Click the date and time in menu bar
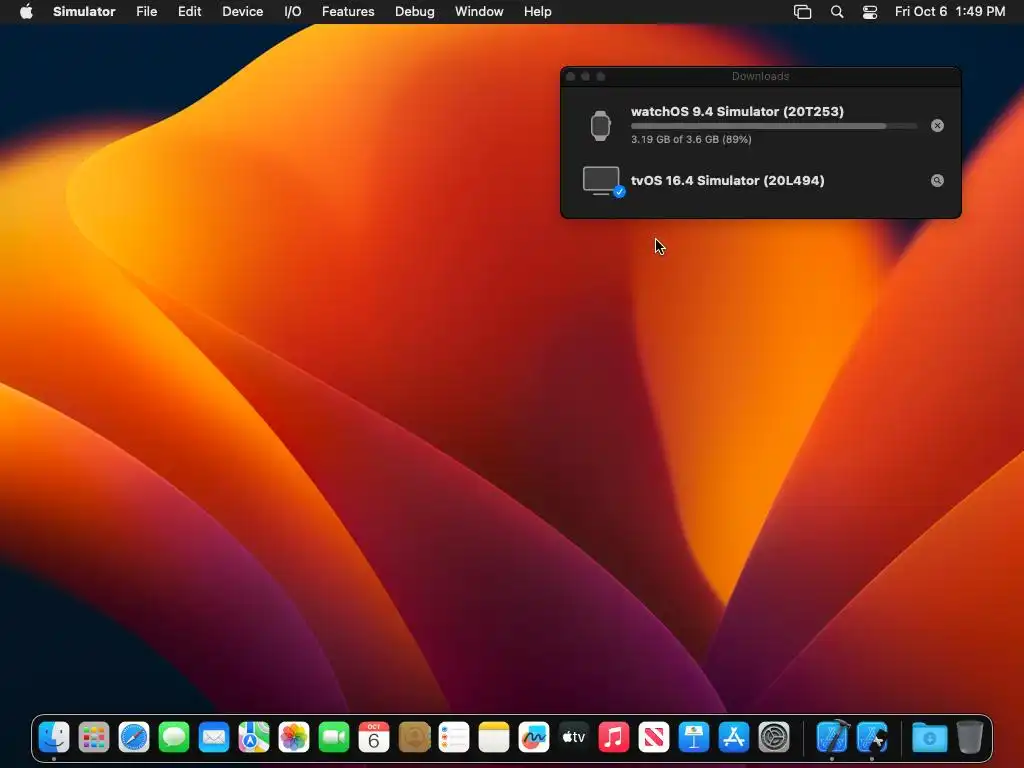 (950, 12)
